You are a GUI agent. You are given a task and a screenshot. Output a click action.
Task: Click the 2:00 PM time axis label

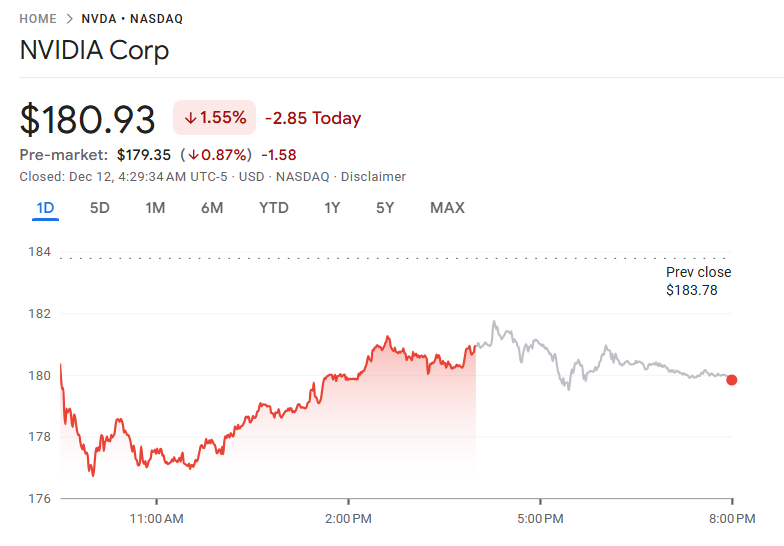348,519
